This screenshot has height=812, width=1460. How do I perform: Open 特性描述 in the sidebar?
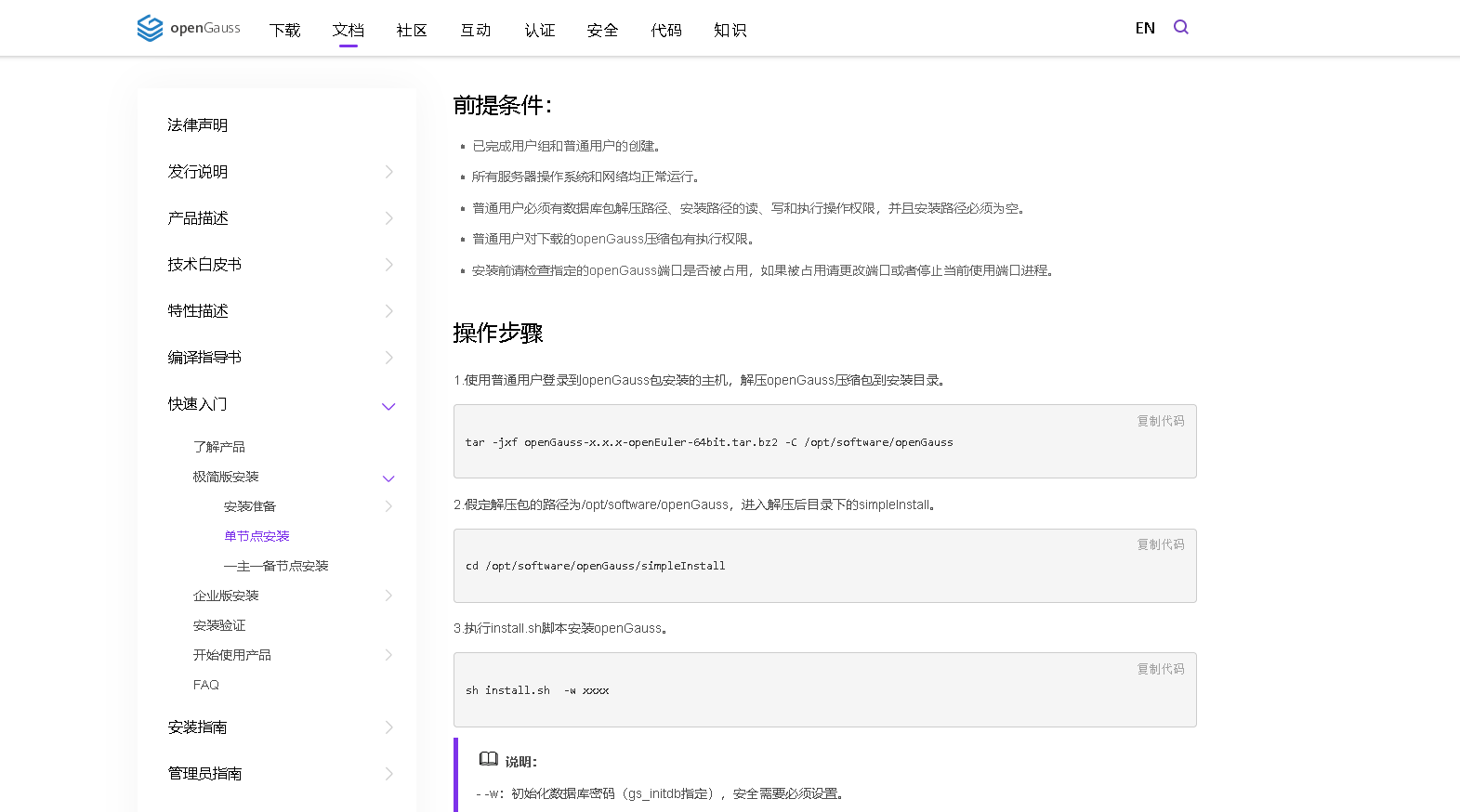click(198, 311)
